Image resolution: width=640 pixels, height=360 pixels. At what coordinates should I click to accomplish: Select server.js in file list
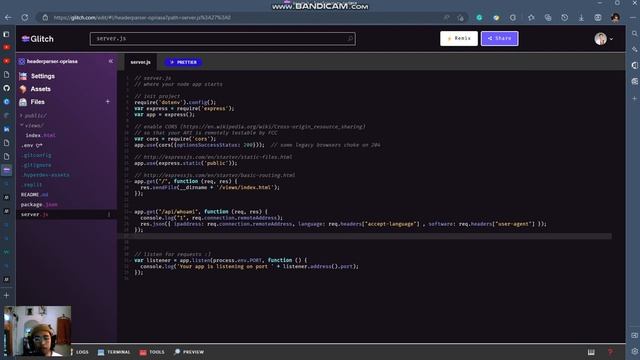(35, 214)
